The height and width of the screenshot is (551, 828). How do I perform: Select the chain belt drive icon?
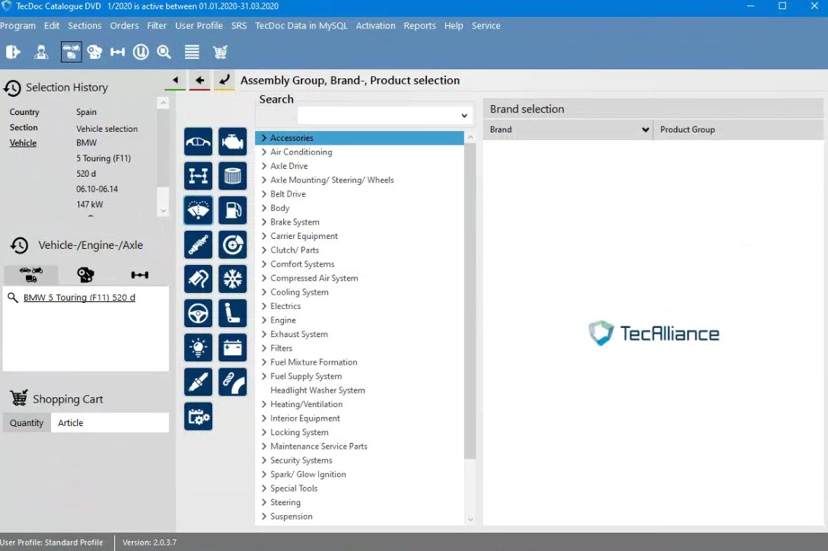(x=232, y=382)
